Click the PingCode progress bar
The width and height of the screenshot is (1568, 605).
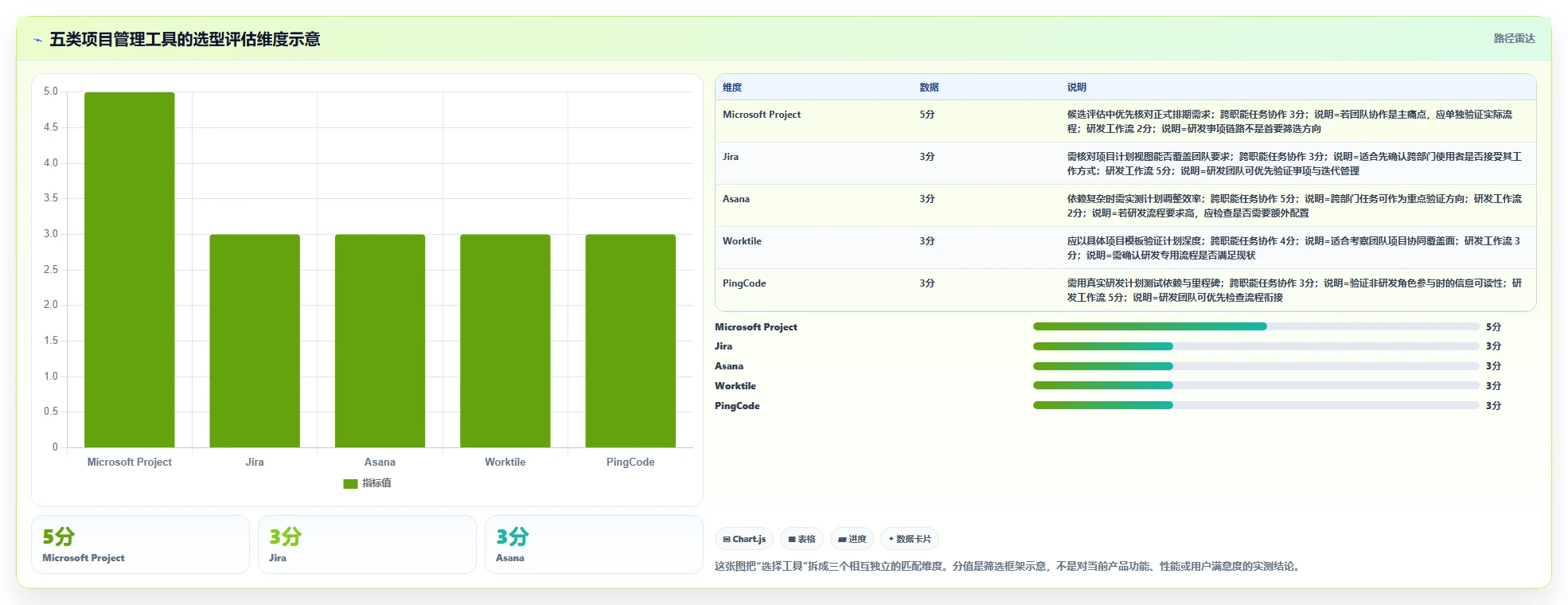[1256, 406]
